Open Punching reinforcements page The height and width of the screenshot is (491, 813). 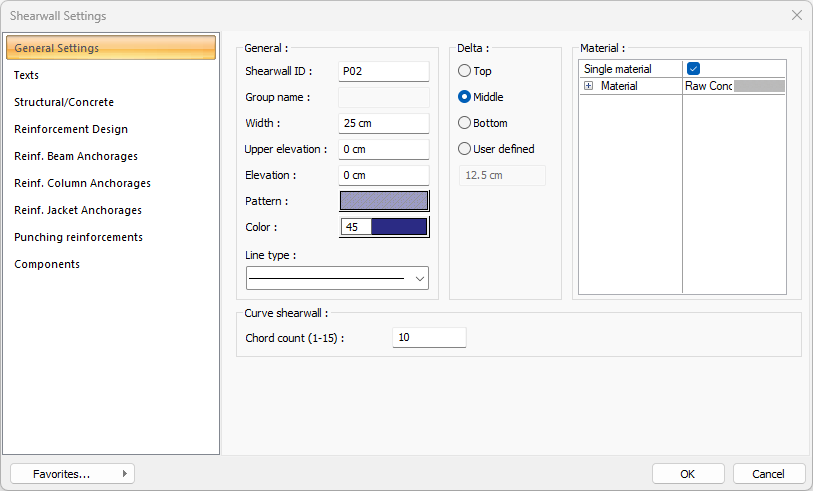point(78,237)
